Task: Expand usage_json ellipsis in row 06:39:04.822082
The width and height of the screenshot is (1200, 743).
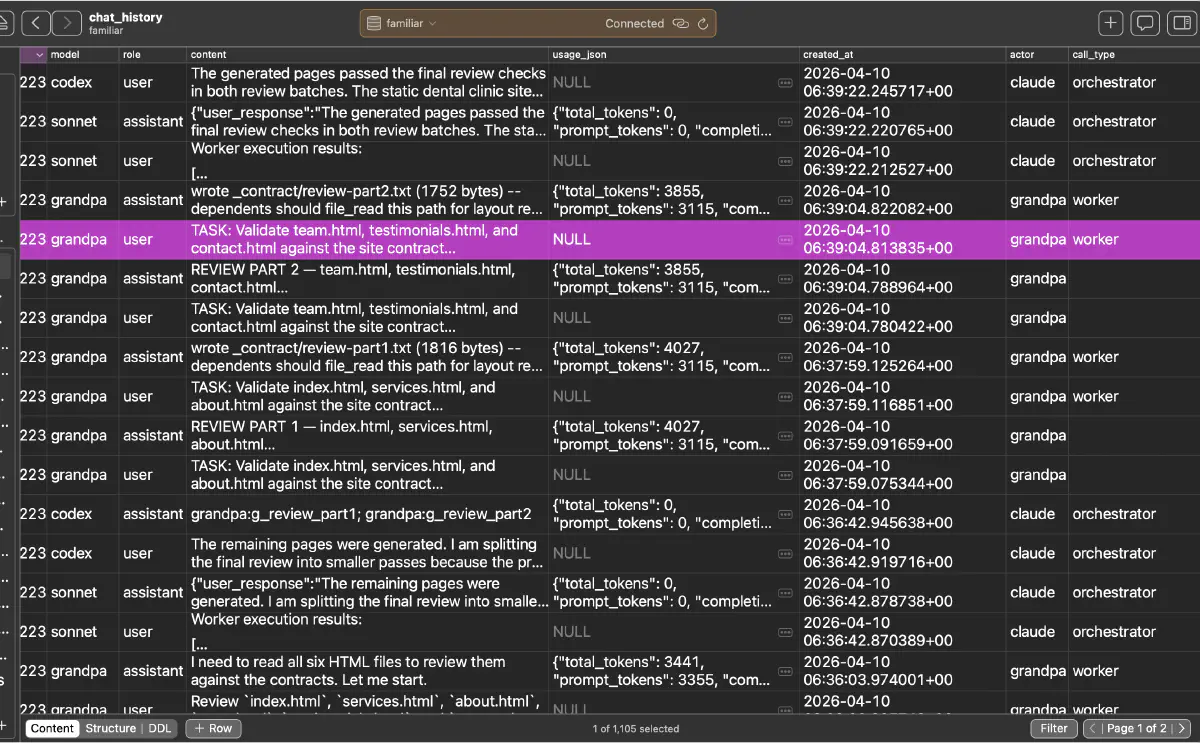Action: 786,200
